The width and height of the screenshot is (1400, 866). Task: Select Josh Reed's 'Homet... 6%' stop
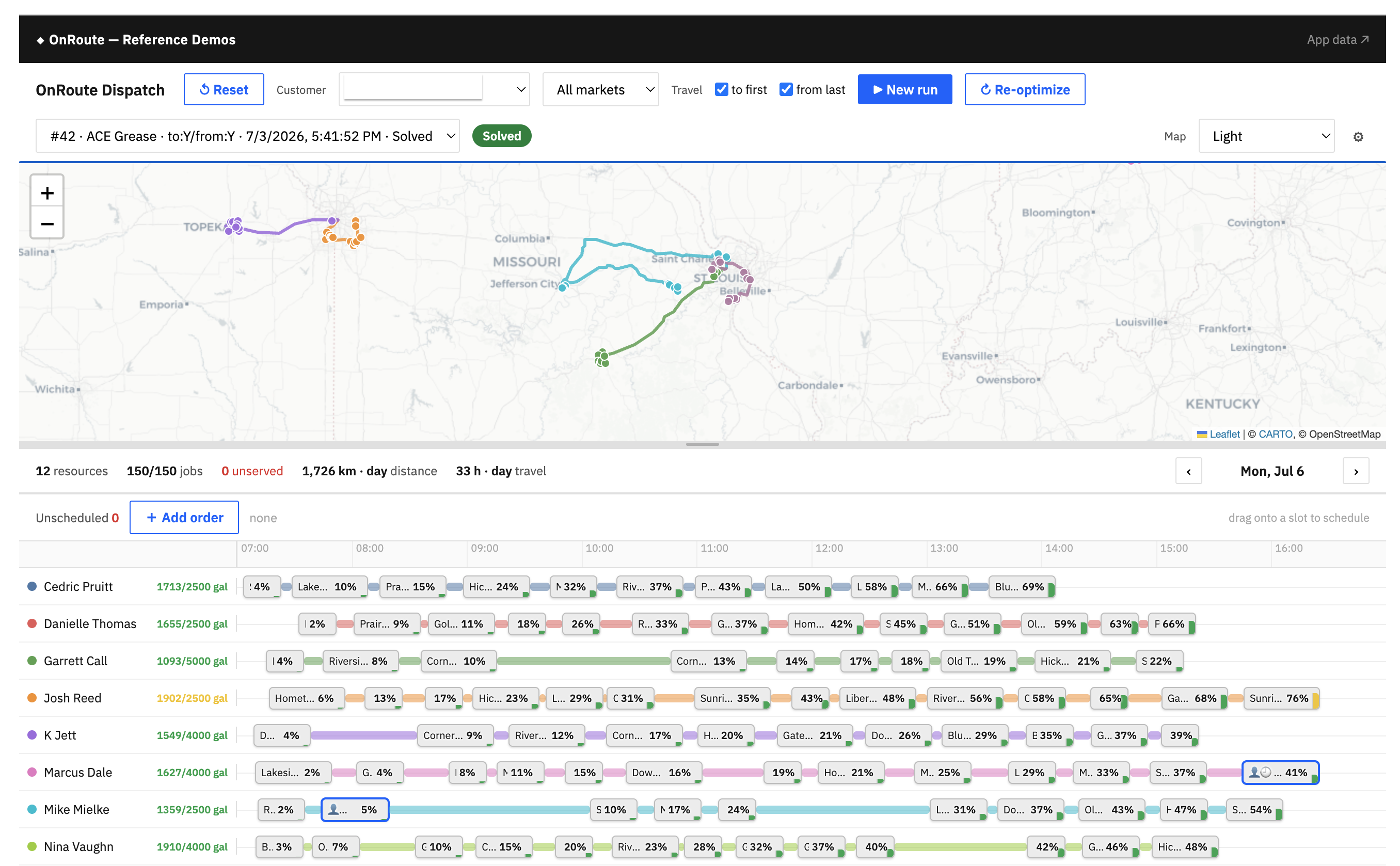pos(307,698)
